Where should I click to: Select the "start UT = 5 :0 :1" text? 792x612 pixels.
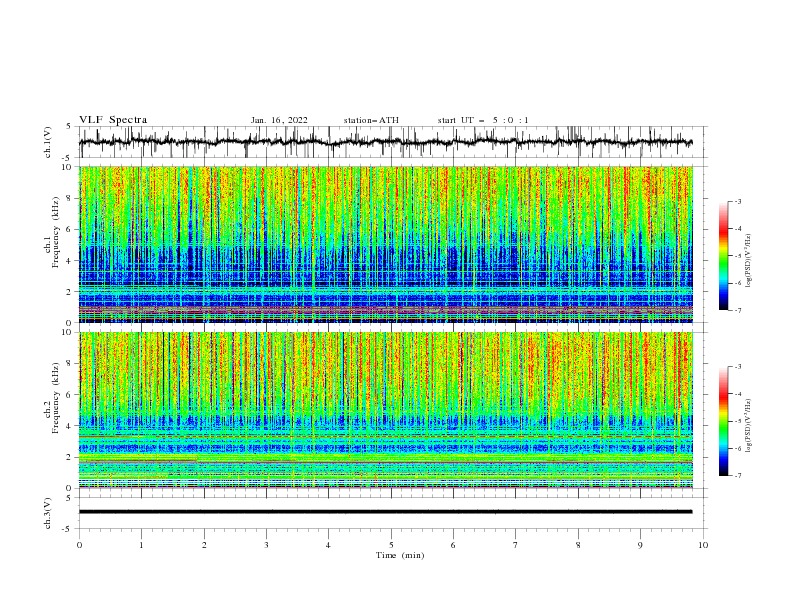tap(483, 120)
